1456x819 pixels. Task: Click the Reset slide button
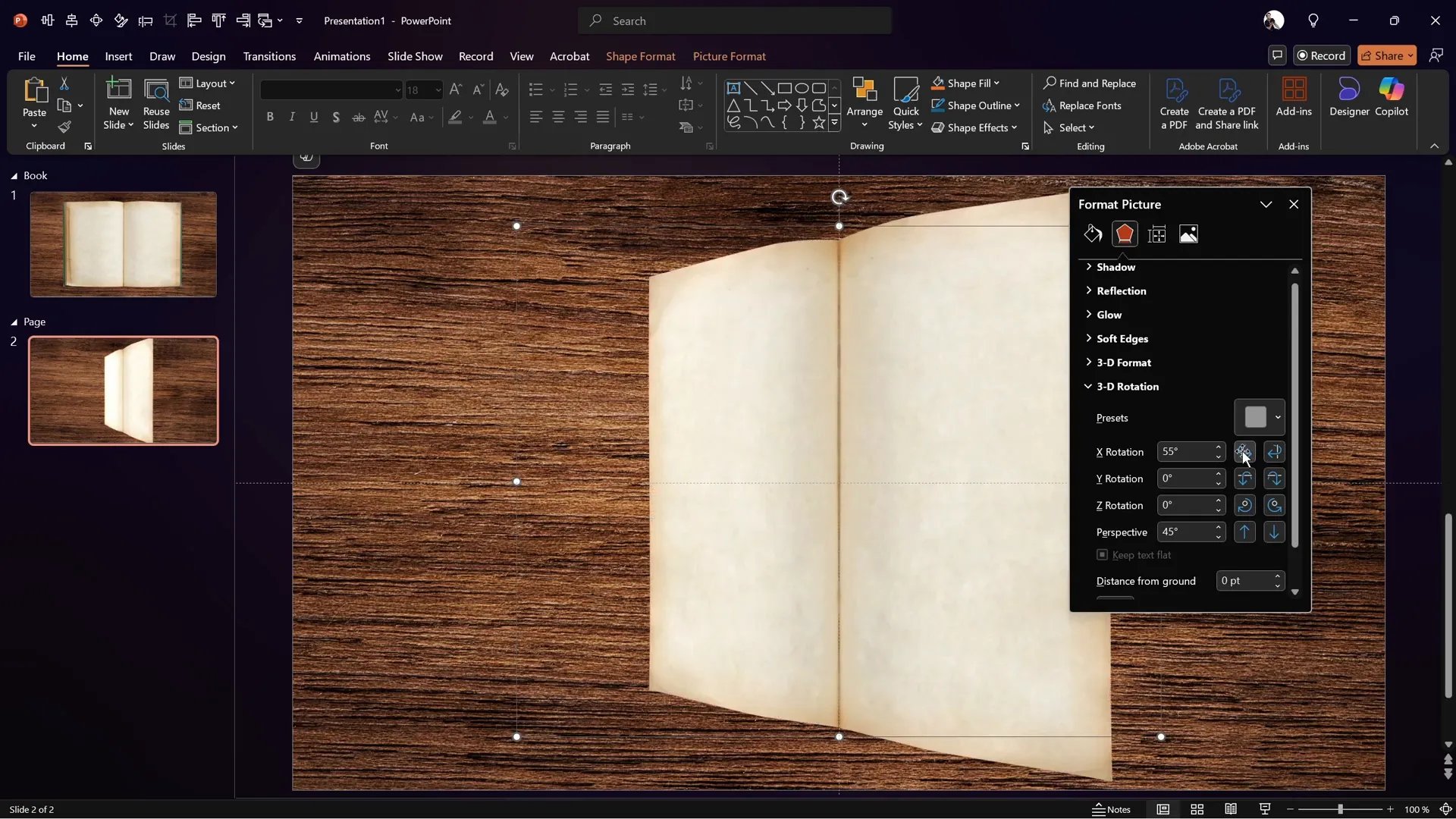(x=200, y=105)
